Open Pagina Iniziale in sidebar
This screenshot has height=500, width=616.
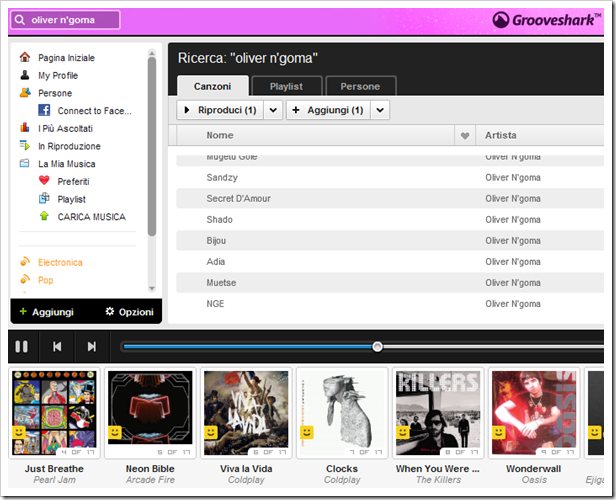tap(66, 58)
